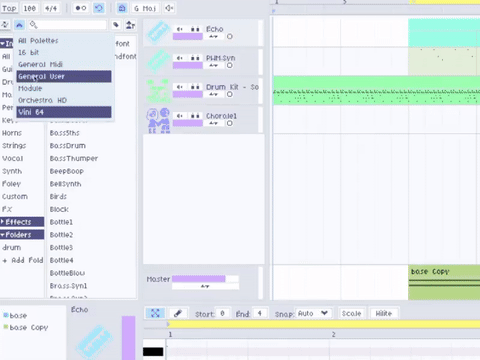Mute the Echo track

pyautogui.click(x=180, y=29)
